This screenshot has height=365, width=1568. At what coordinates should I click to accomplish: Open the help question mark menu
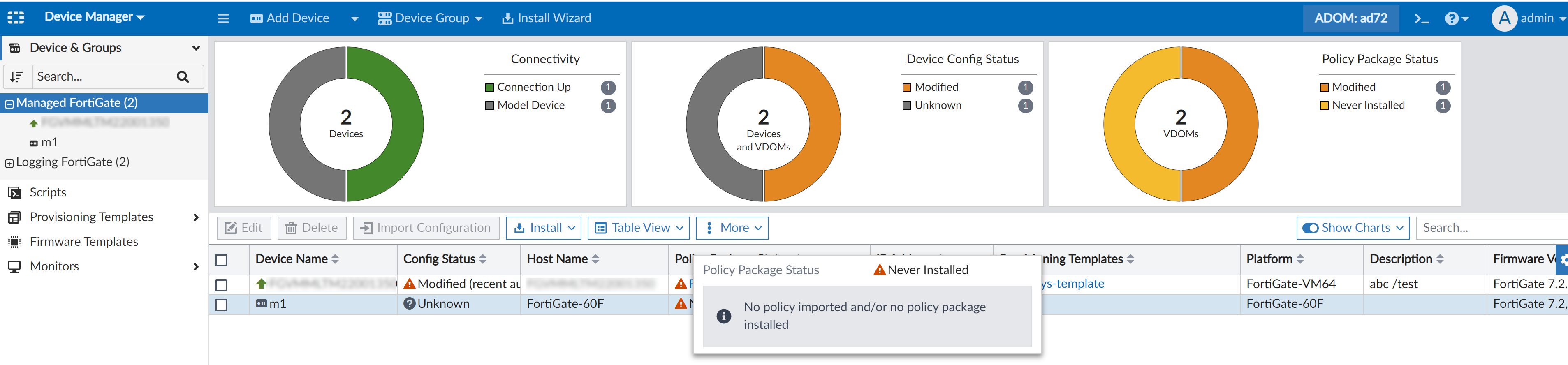point(1456,18)
